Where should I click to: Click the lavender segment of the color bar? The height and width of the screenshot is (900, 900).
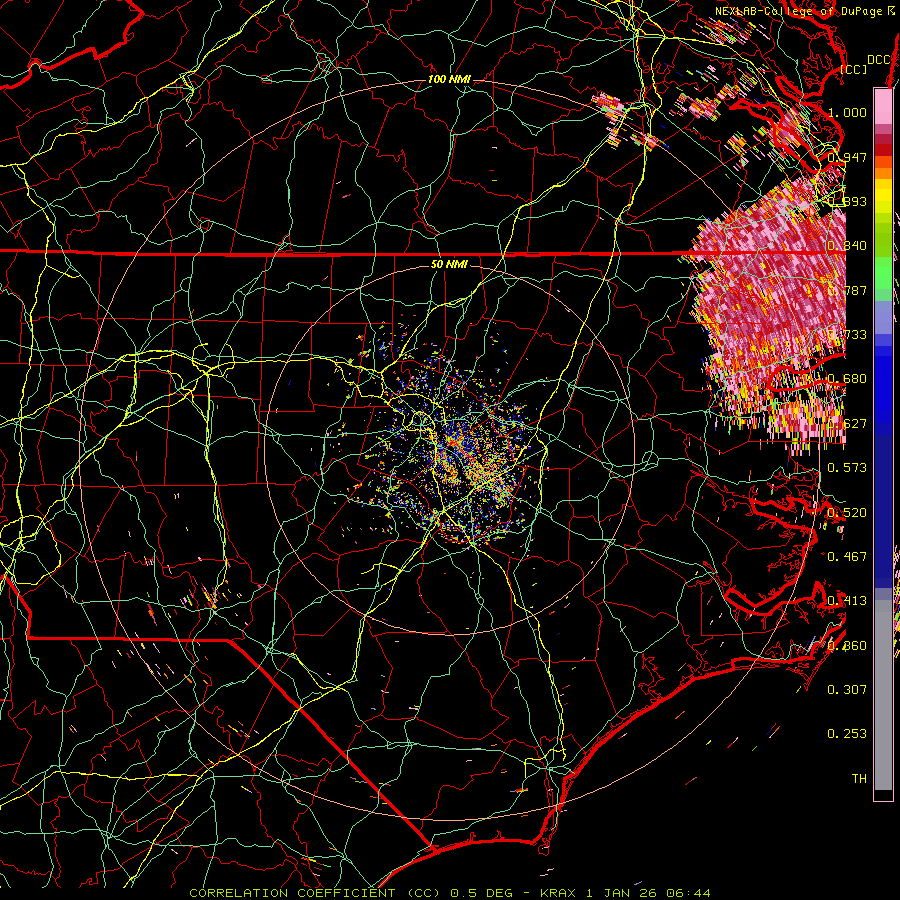(x=883, y=317)
